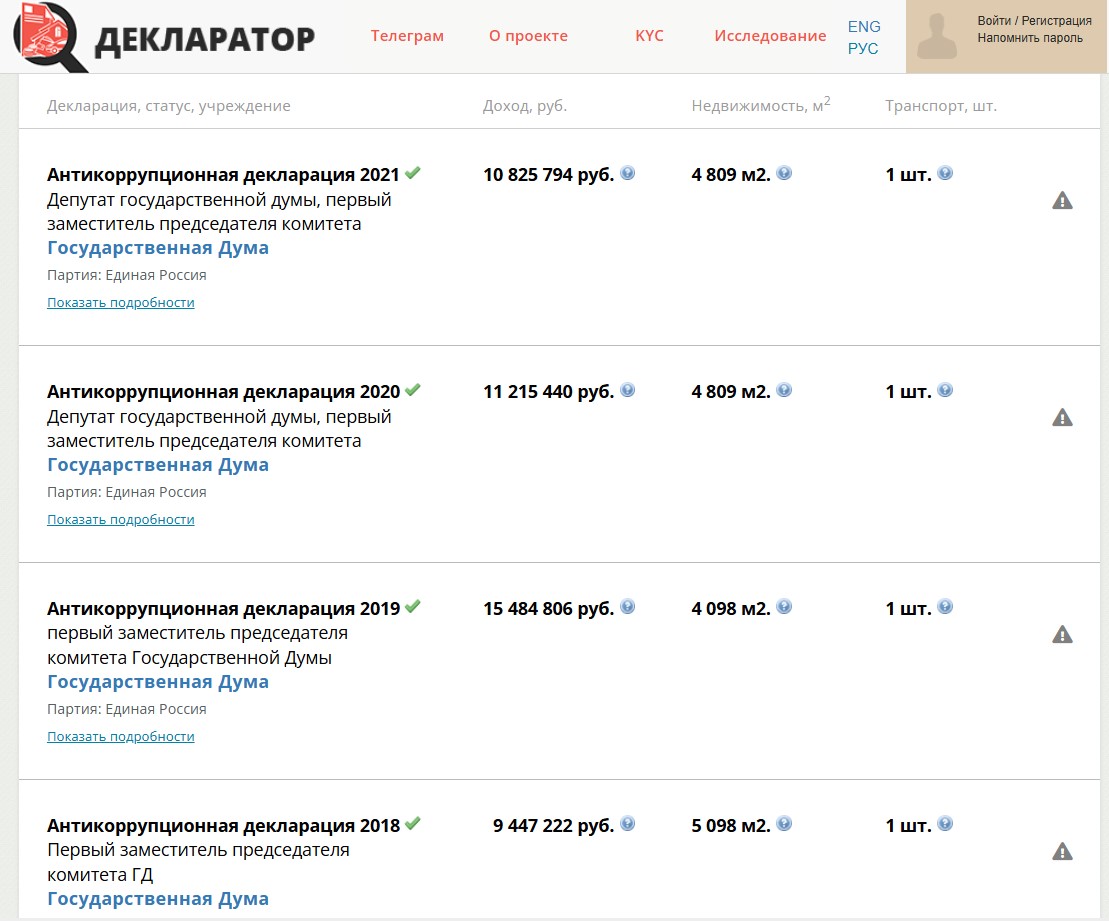Show details for the 2019 declaration
The width and height of the screenshot is (1109, 921).
point(121,736)
